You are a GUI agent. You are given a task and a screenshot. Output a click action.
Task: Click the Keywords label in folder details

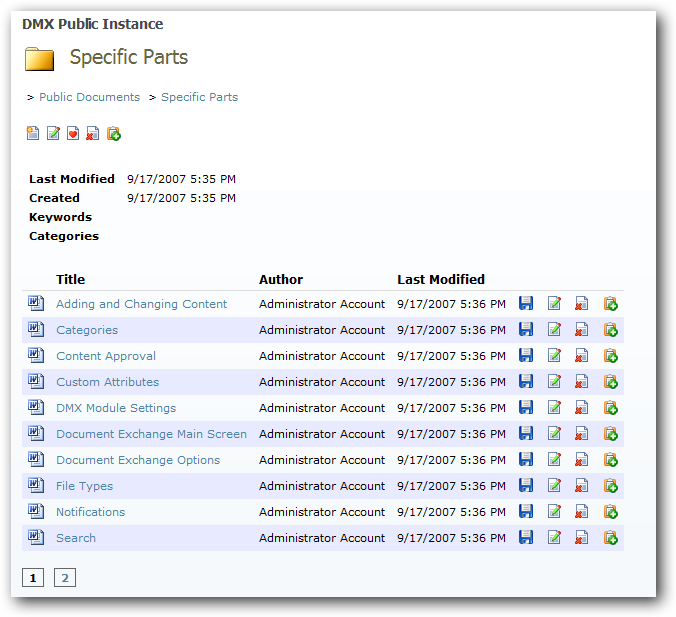pyautogui.click(x=60, y=217)
